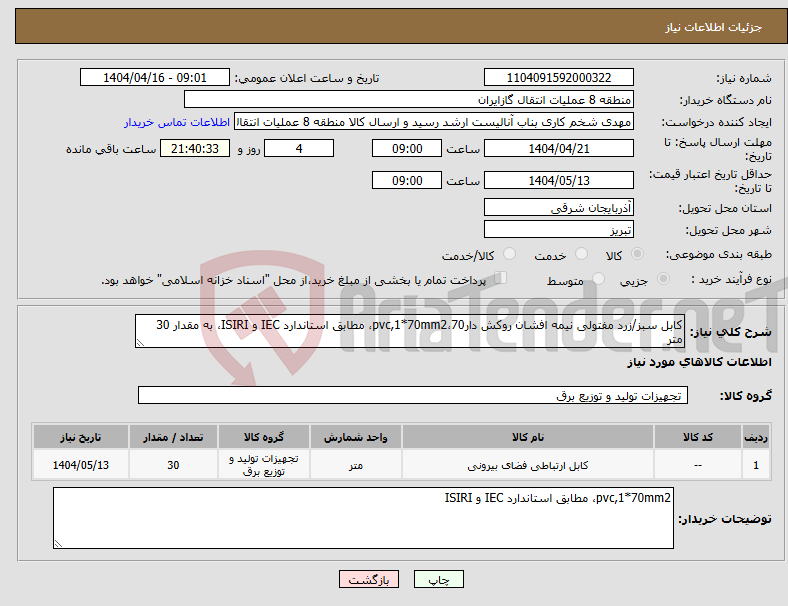Select the جزیی purchase type radio
Viewport: 788px width, 606px height.
click(x=663, y=279)
